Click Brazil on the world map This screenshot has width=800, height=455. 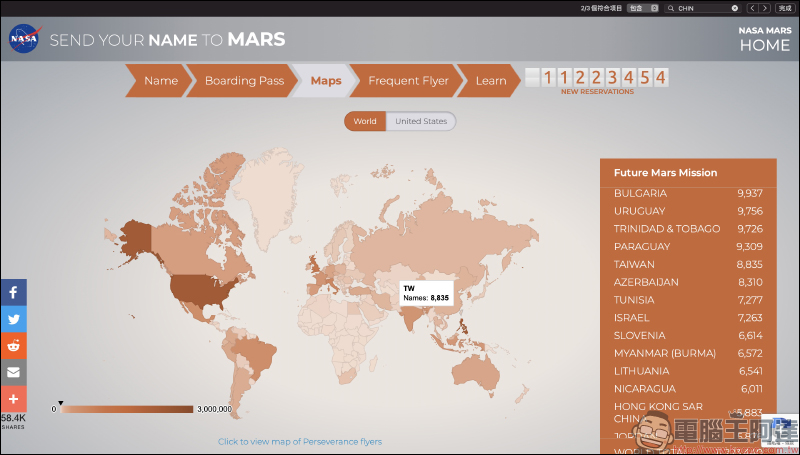coord(255,353)
